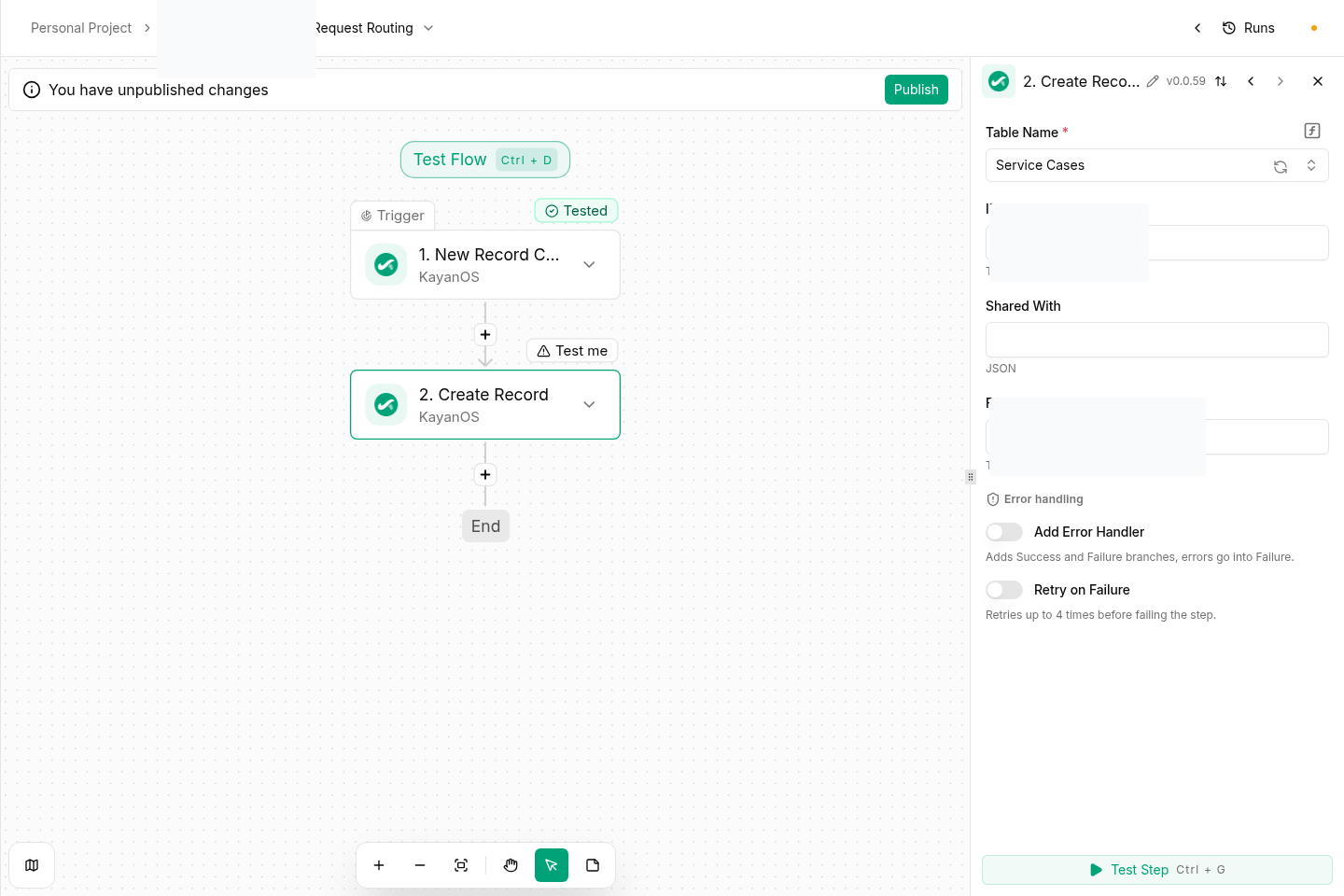Viewport: 1344px width, 896px height.
Task: Open the Table Name dropdown
Action: (x=1156, y=165)
